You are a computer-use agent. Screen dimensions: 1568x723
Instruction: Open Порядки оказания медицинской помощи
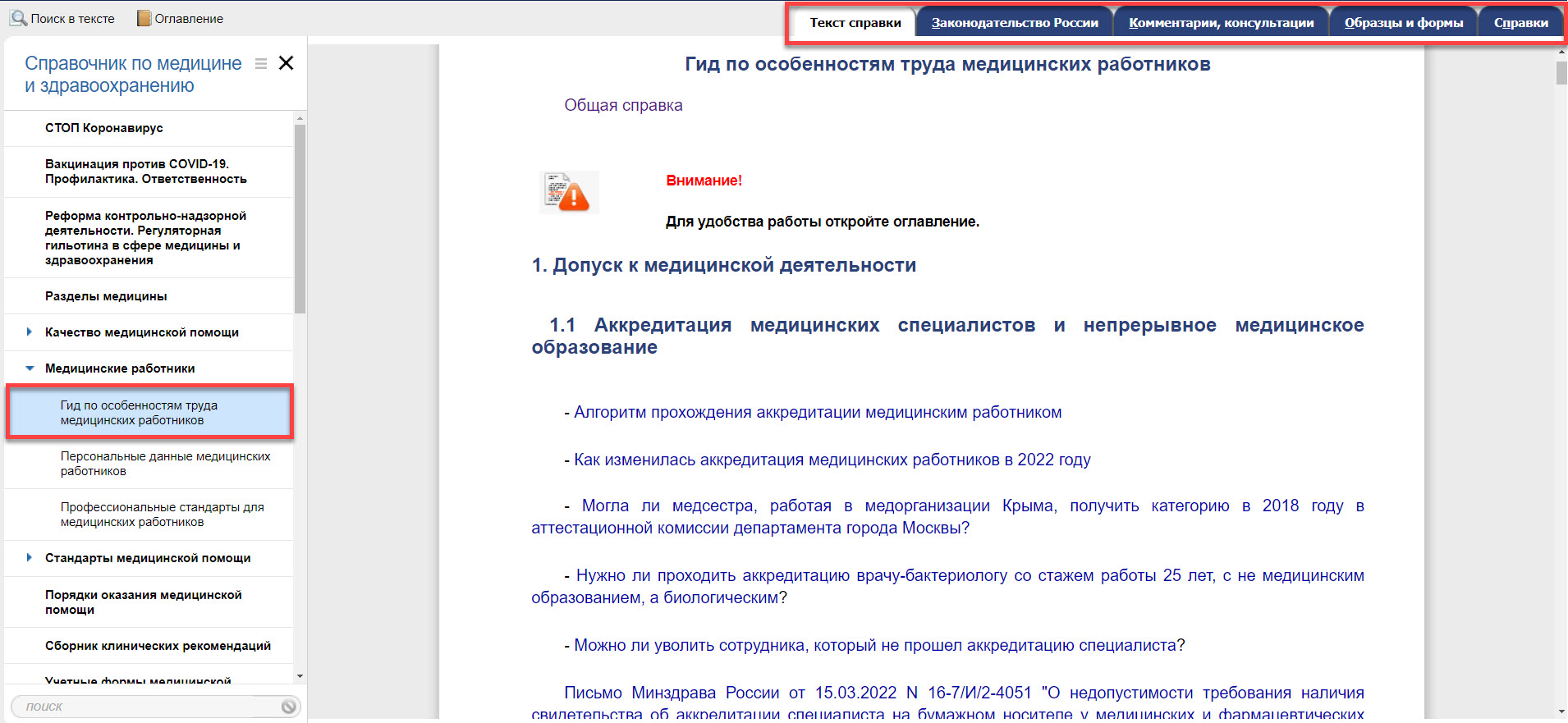149,602
